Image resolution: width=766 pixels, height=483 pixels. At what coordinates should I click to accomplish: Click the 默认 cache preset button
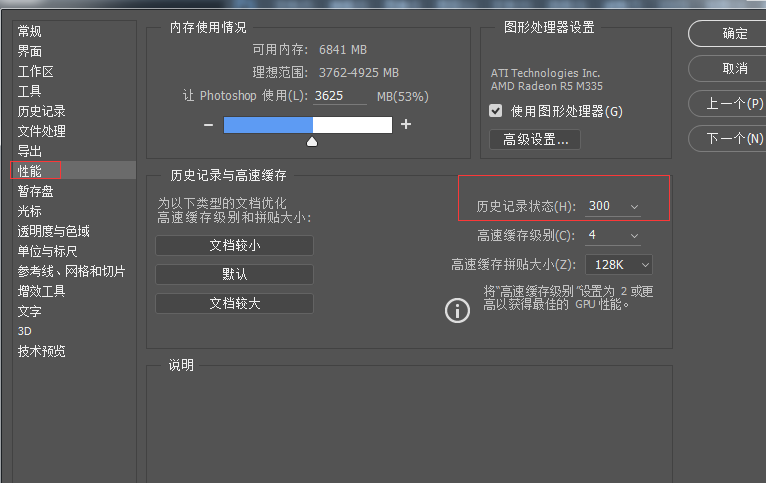(x=234, y=274)
